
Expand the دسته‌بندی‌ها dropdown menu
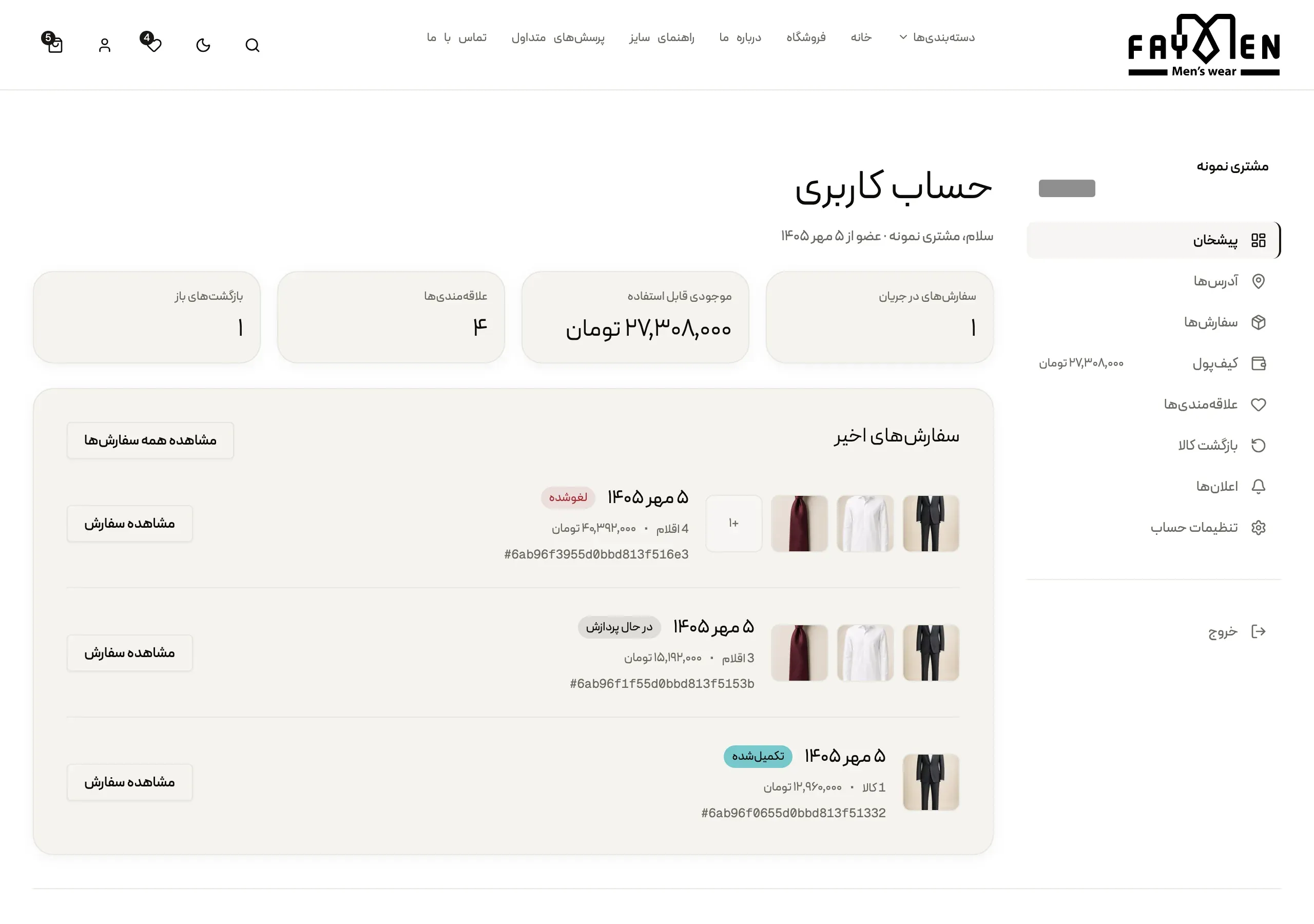[937, 37]
